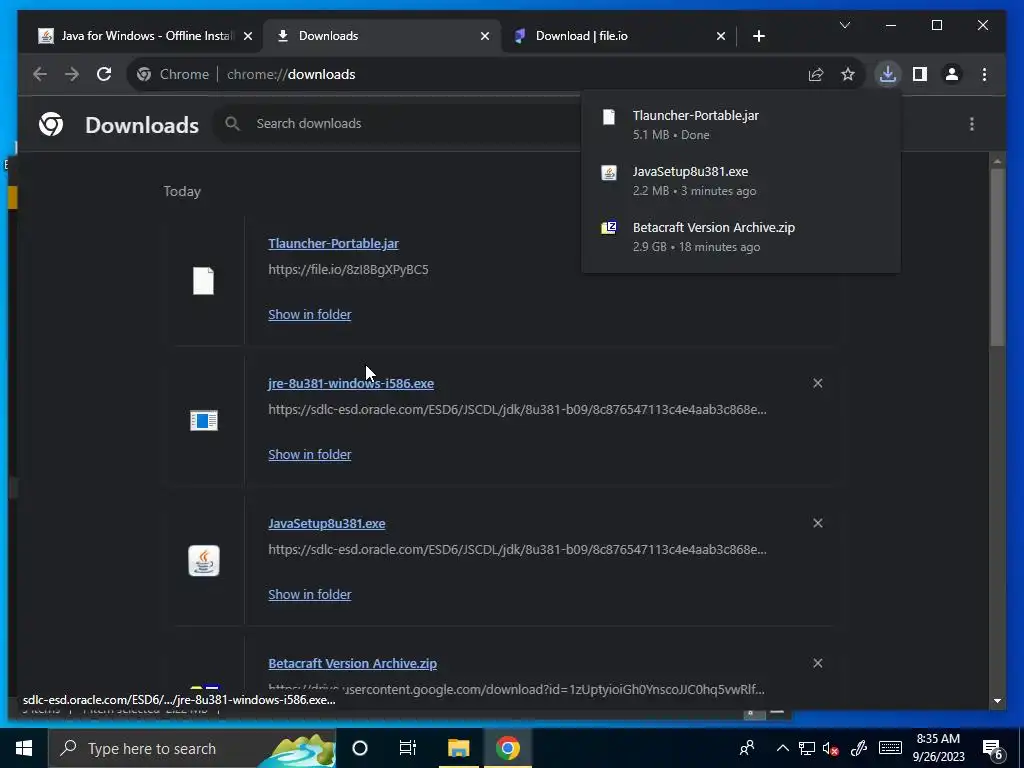Click the forward navigation arrow
This screenshot has width=1024, height=768.
pyautogui.click(x=72, y=74)
